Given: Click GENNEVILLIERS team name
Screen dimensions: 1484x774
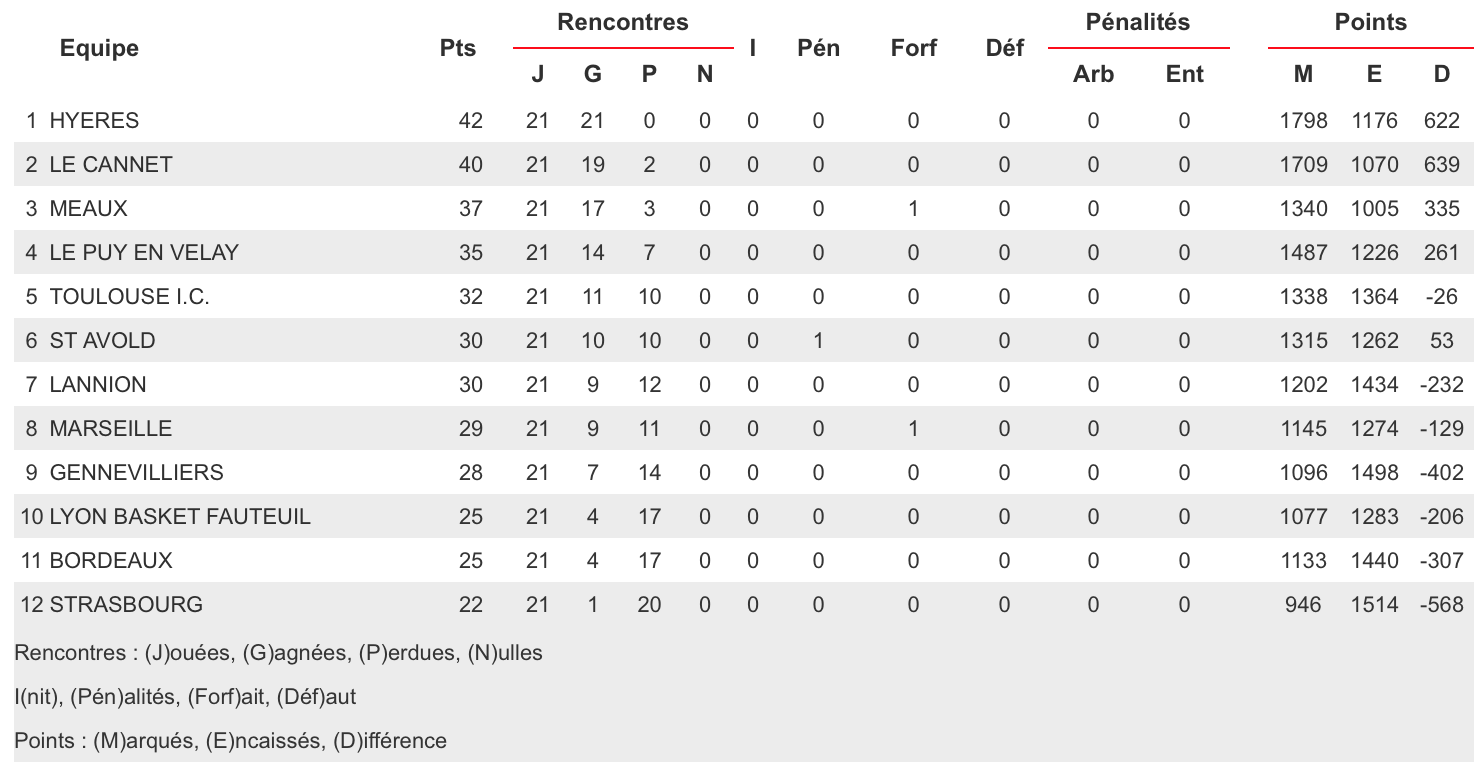Looking at the screenshot, I should tap(136, 473).
